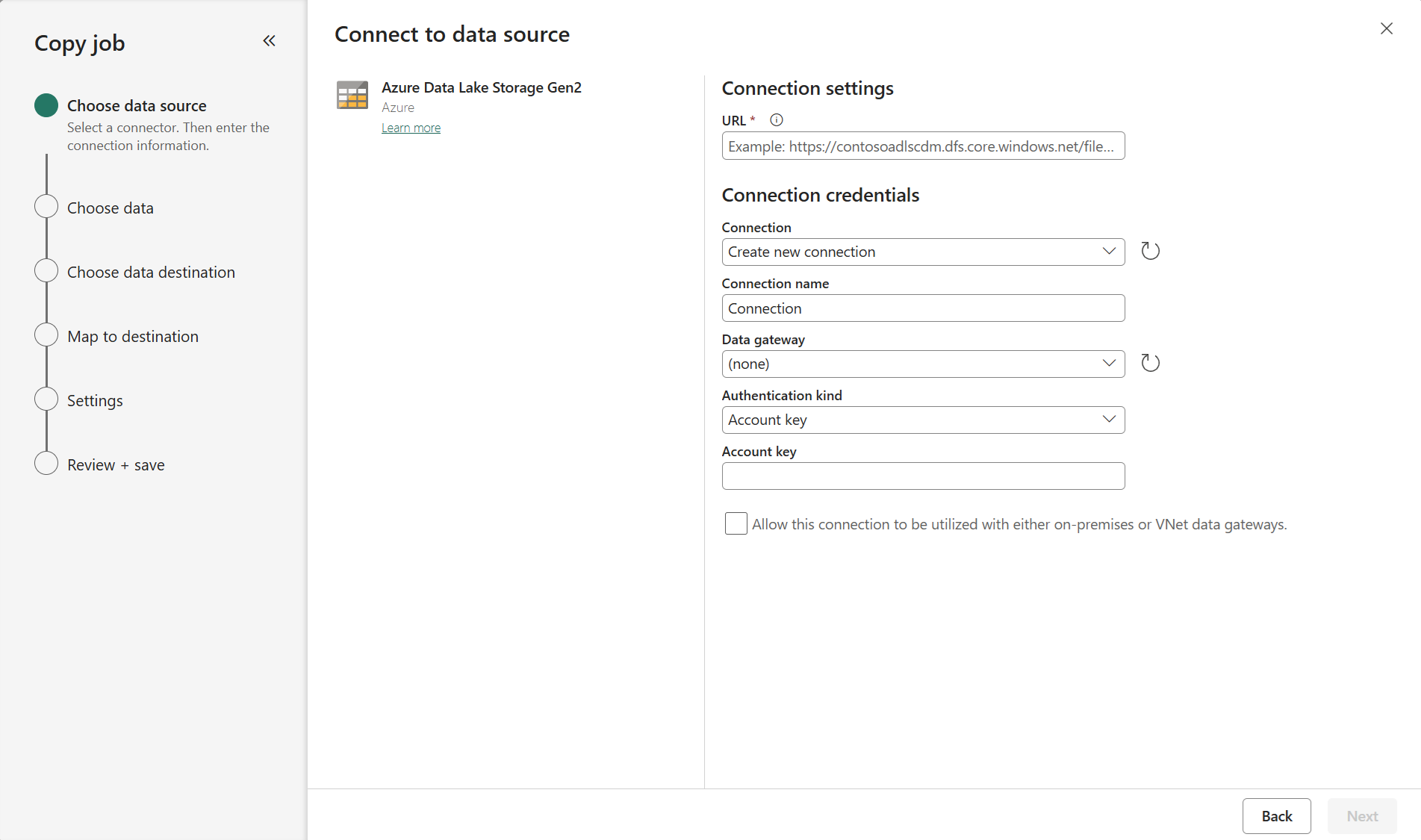The width and height of the screenshot is (1421, 840).
Task: Select the Settings step circle
Action: coord(46,399)
